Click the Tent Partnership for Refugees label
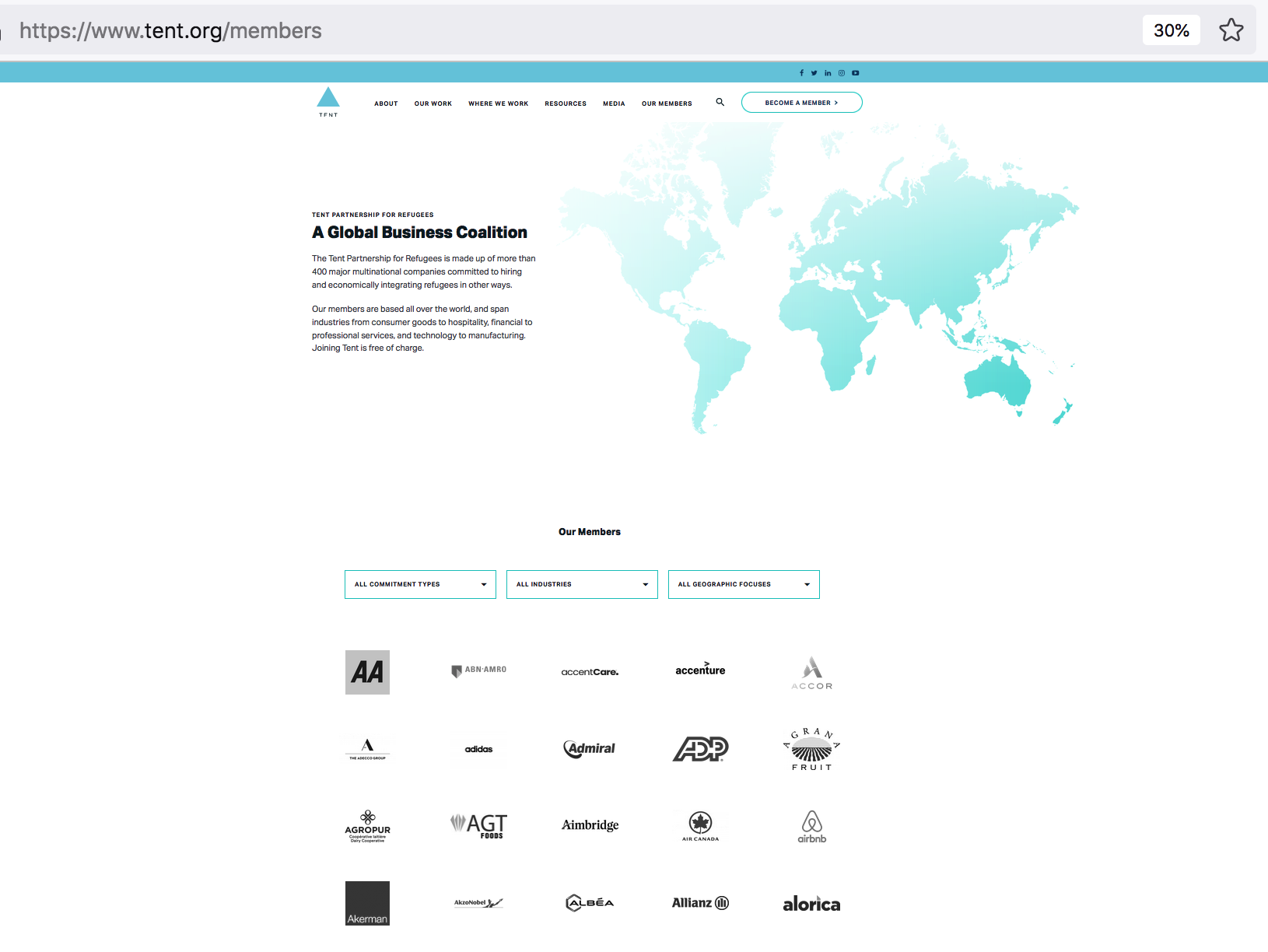1268x952 pixels. pyautogui.click(x=373, y=215)
